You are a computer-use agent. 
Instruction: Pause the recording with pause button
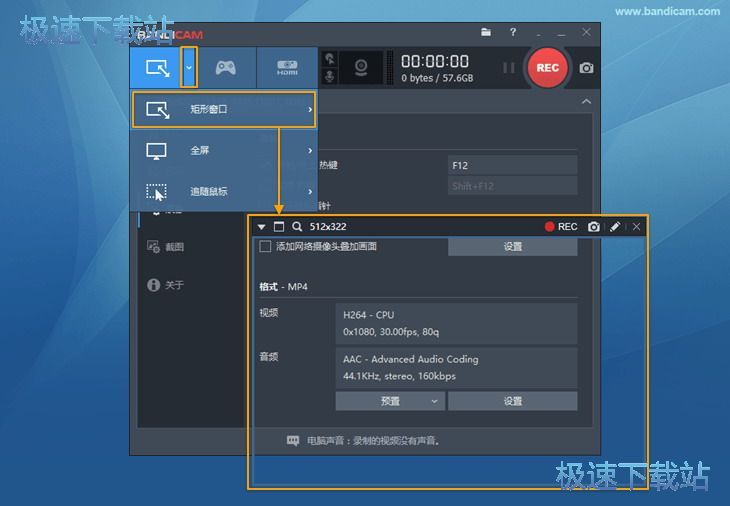click(x=509, y=68)
